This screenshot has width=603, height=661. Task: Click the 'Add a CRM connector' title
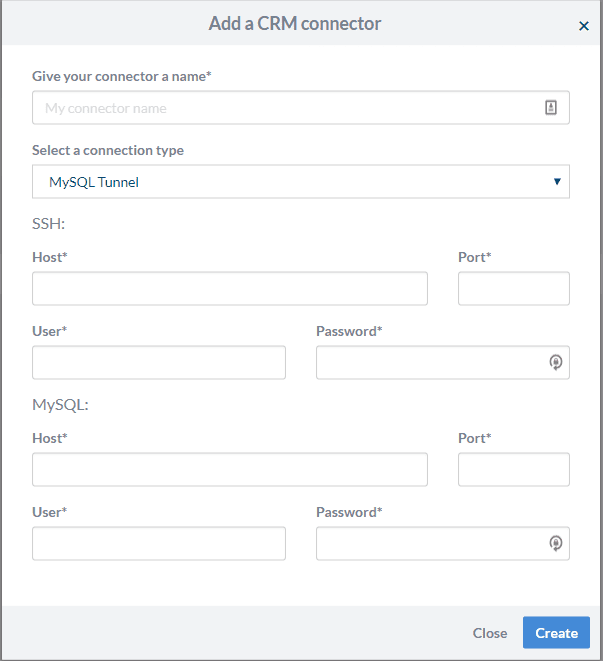(x=295, y=24)
